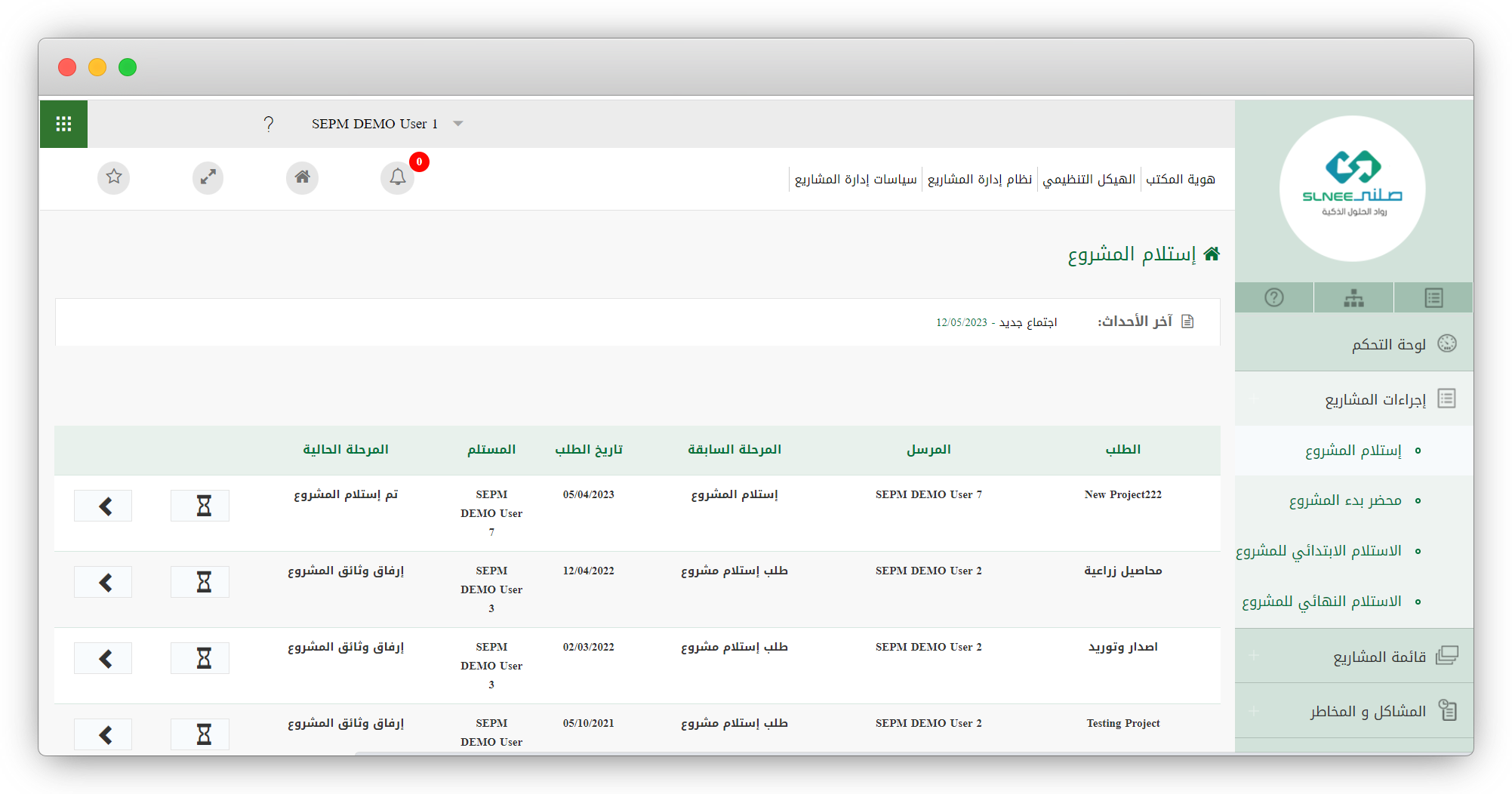Click the Slnee logo image

tap(1352, 188)
